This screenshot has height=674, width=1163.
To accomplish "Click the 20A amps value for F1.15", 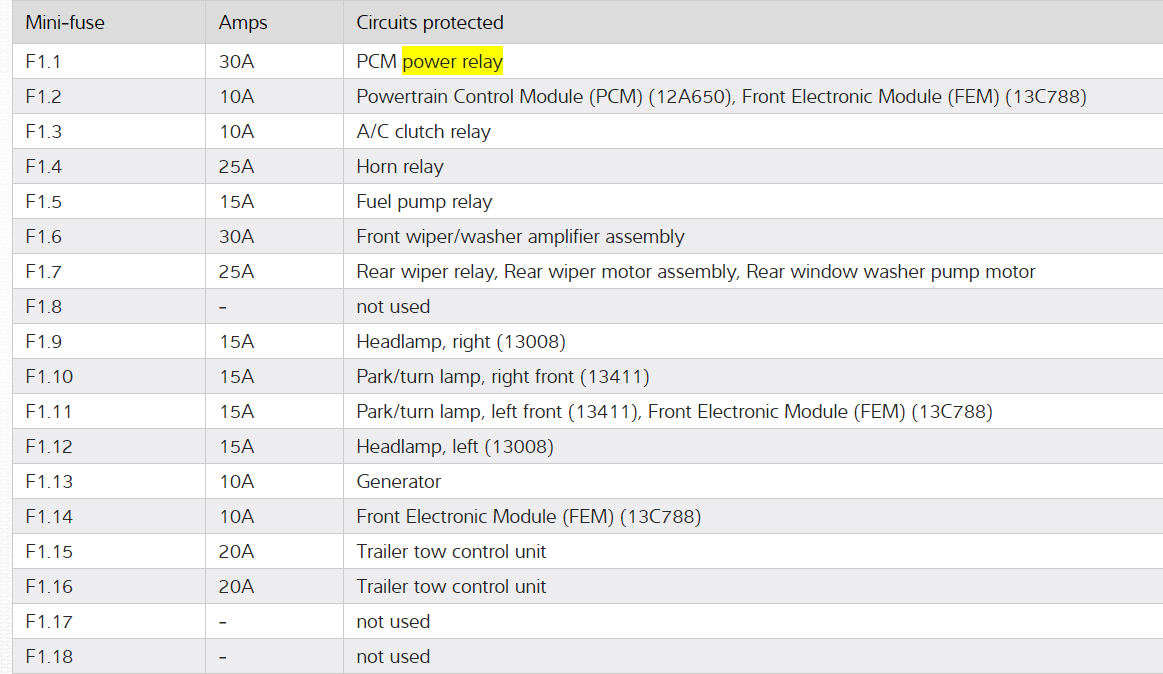I will pyautogui.click(x=236, y=552).
